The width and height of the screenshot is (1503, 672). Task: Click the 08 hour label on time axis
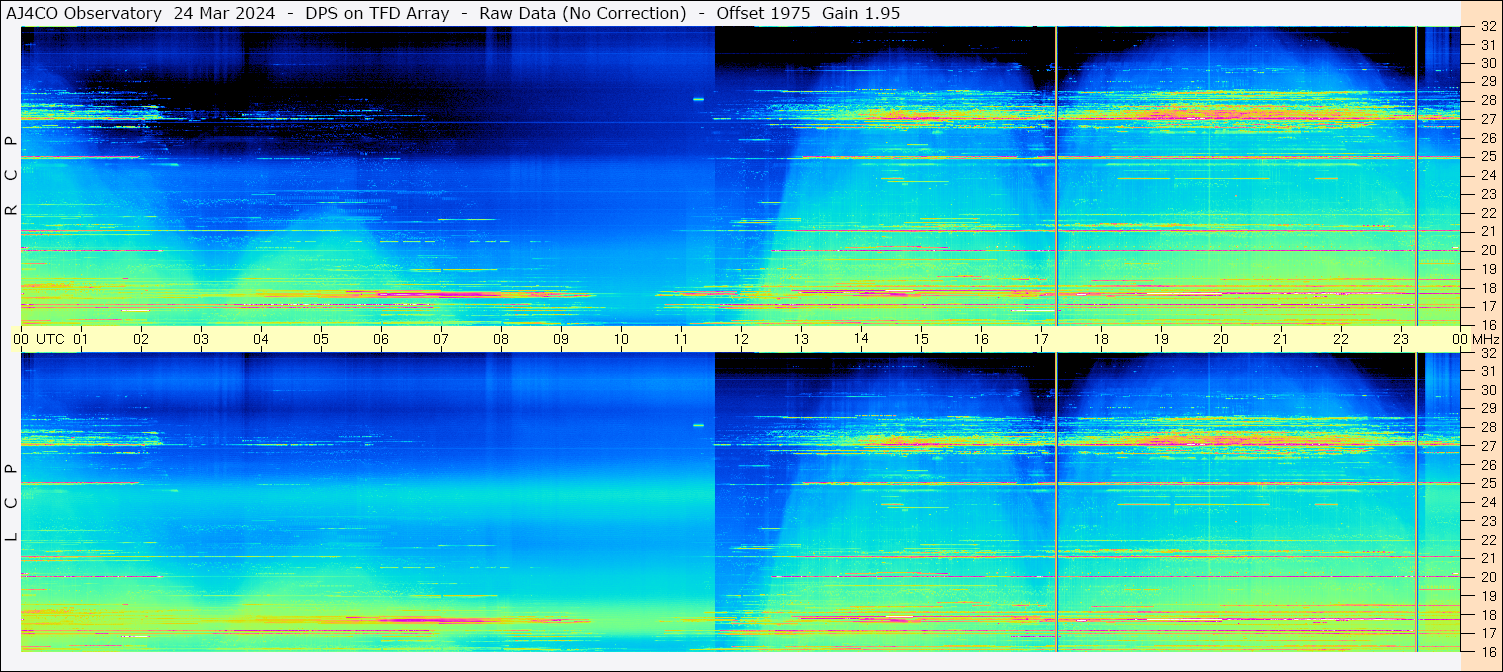[x=501, y=339]
